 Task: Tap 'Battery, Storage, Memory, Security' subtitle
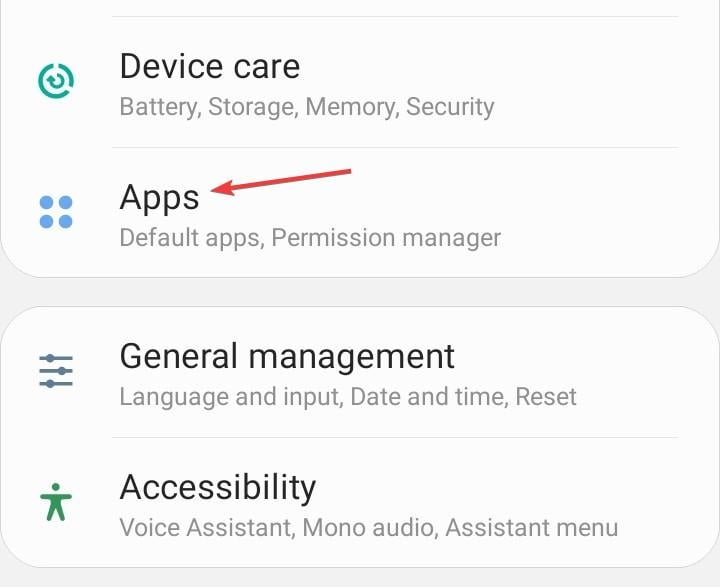point(306,106)
